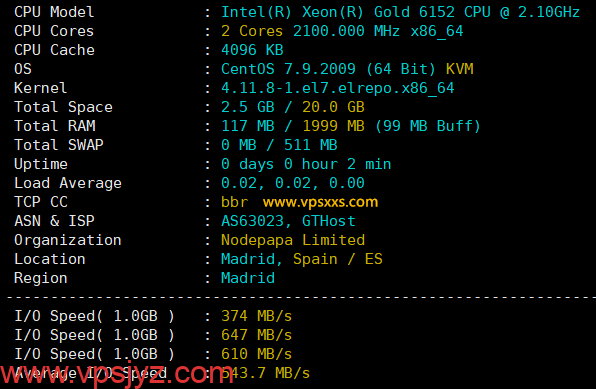The height and width of the screenshot is (389, 596).
Task: Click the Uptime value line
Action: click(306, 164)
